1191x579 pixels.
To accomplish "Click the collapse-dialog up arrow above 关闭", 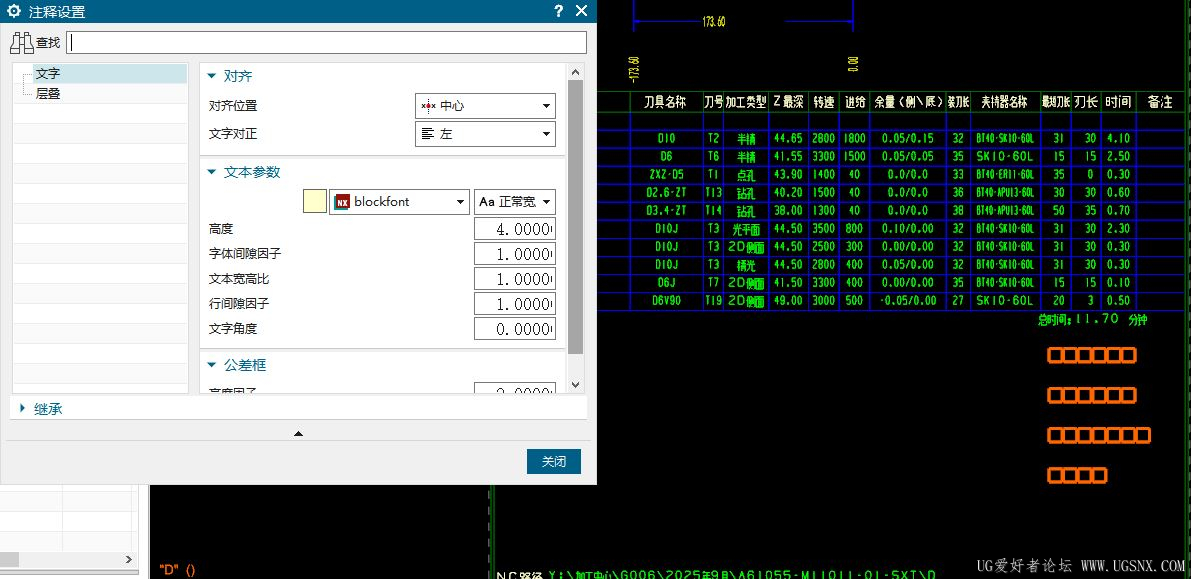I will coord(299,434).
